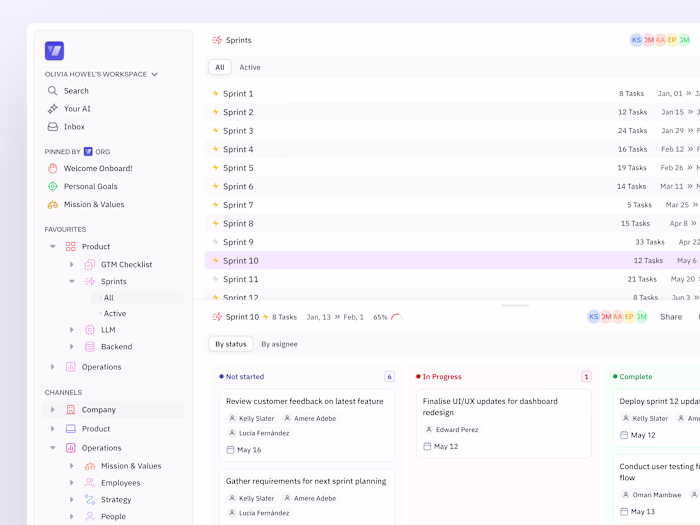Screen dimensions: 700x525
Task: Select All under Sprints in sidebar
Action: (x=138, y=298)
